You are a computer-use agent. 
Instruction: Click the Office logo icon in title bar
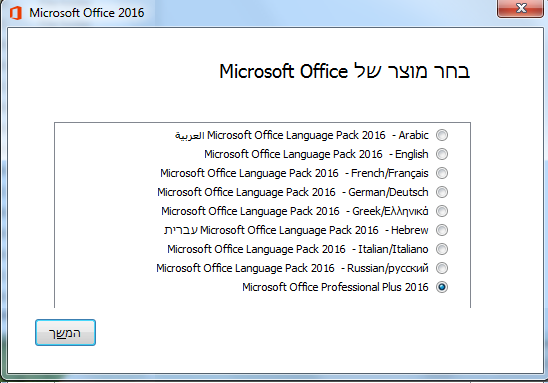click(15, 13)
